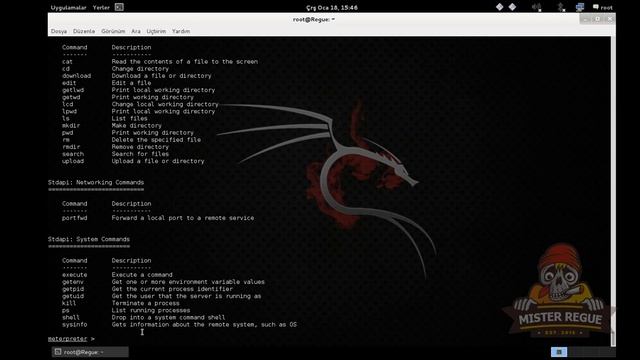This screenshot has height=360, width=640.
Task: Click the 'Stdapi: System Commands' heading
Action: [89, 239]
